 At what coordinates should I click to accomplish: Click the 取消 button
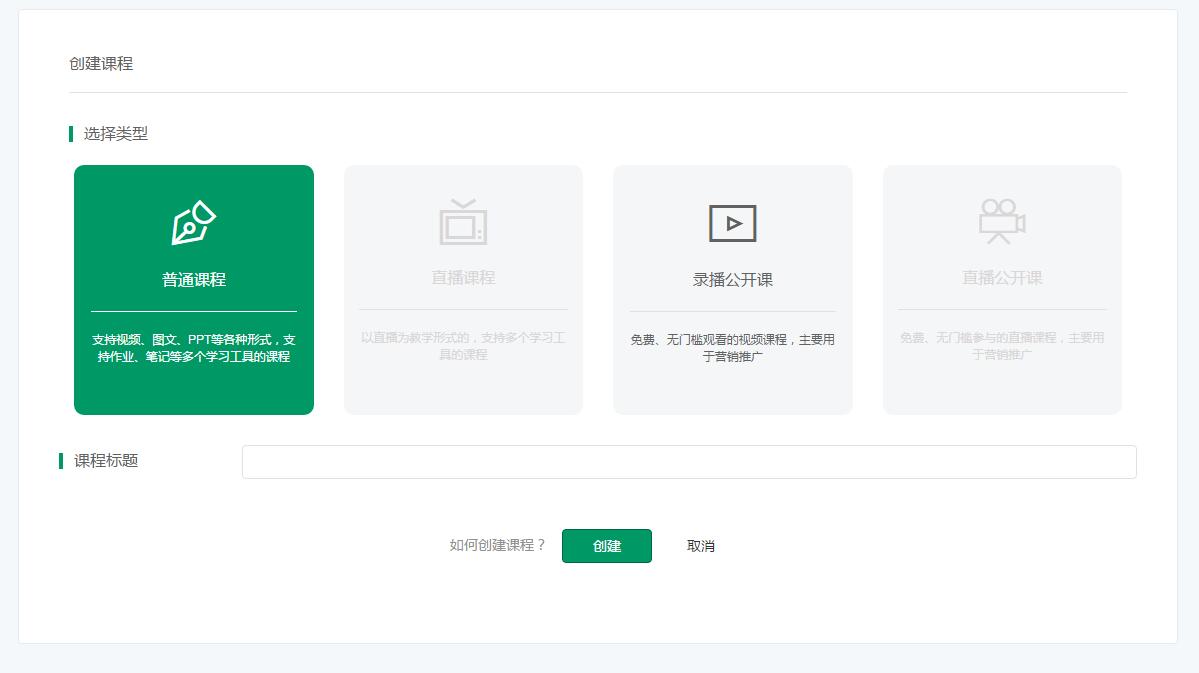(x=700, y=546)
